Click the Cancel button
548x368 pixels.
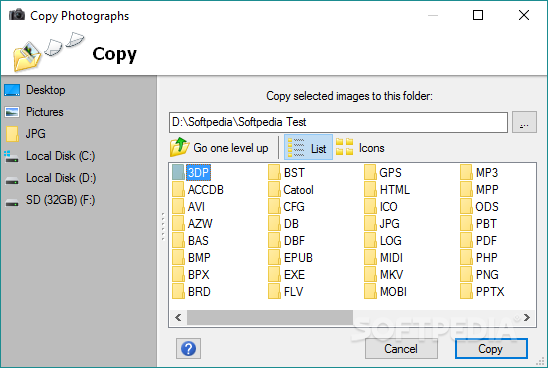click(x=401, y=348)
